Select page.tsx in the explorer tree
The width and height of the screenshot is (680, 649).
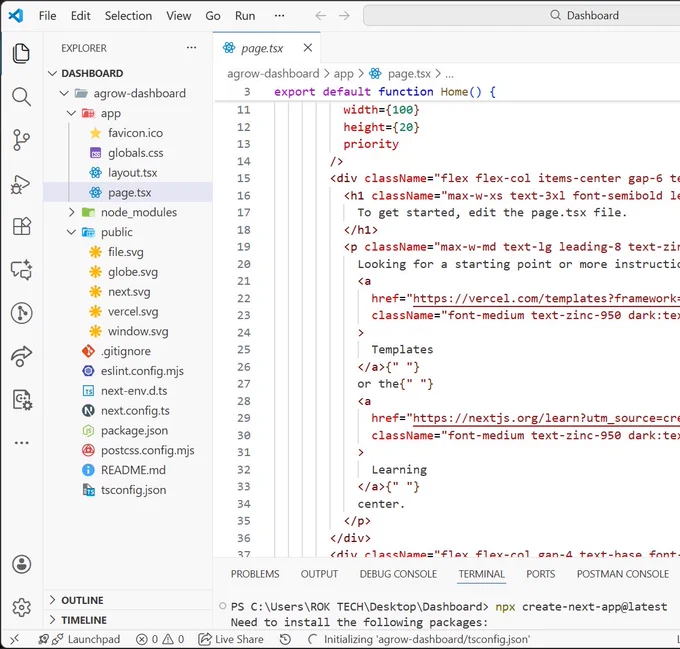128,192
